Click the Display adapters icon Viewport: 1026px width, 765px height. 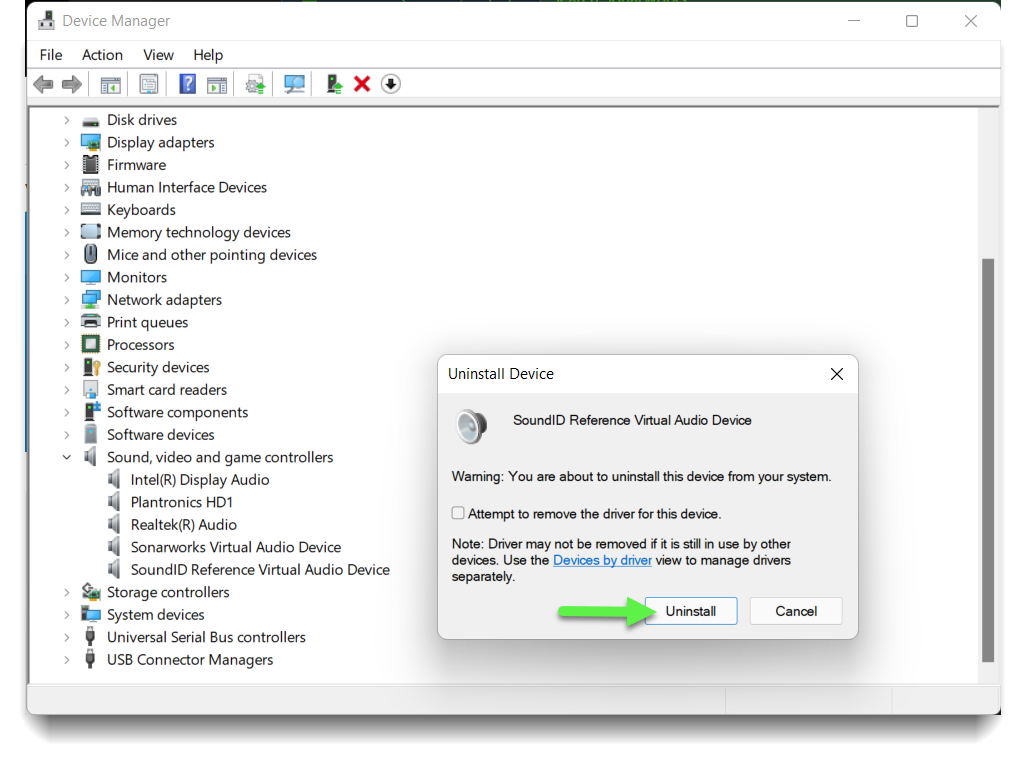coord(90,143)
